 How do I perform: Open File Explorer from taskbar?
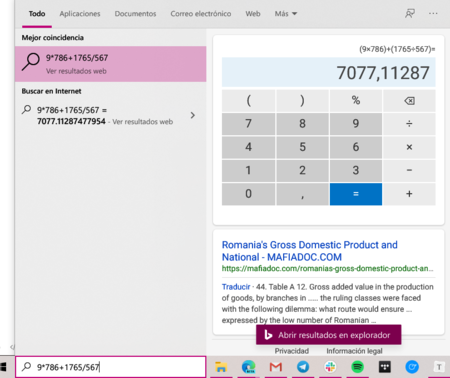pyautogui.click(x=221, y=367)
